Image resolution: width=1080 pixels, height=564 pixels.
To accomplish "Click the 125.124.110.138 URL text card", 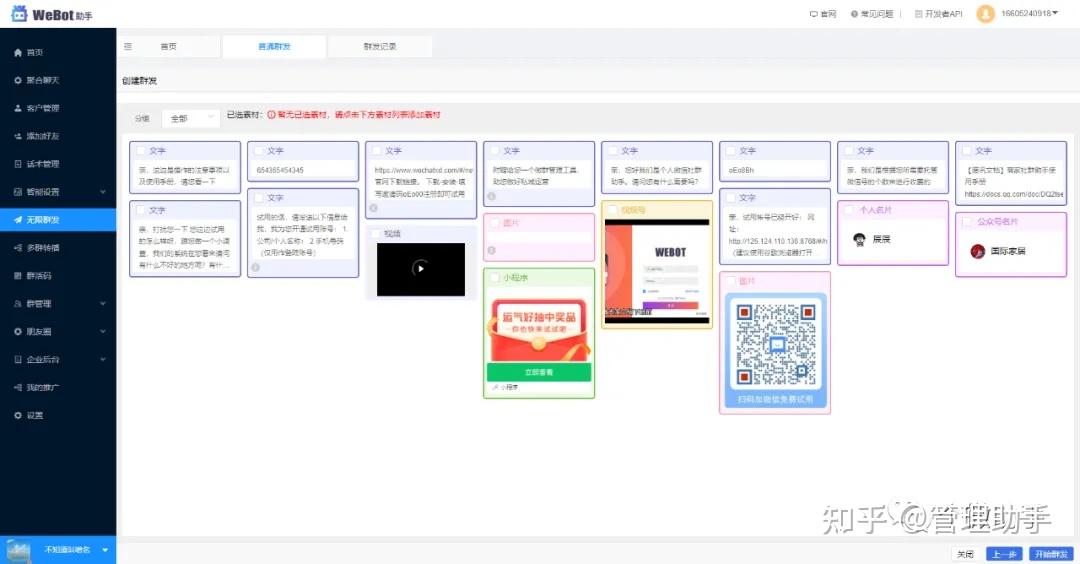I will tap(775, 227).
